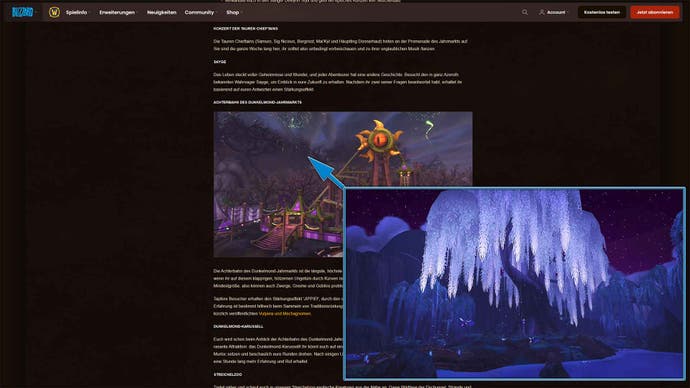Open the World of Warcraft round logo
690x388 pixels.
click(x=54, y=12)
